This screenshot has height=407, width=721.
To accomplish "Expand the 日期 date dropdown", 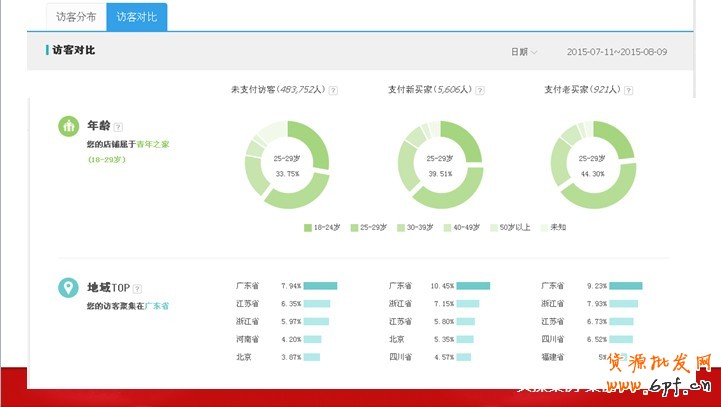I will [524, 52].
